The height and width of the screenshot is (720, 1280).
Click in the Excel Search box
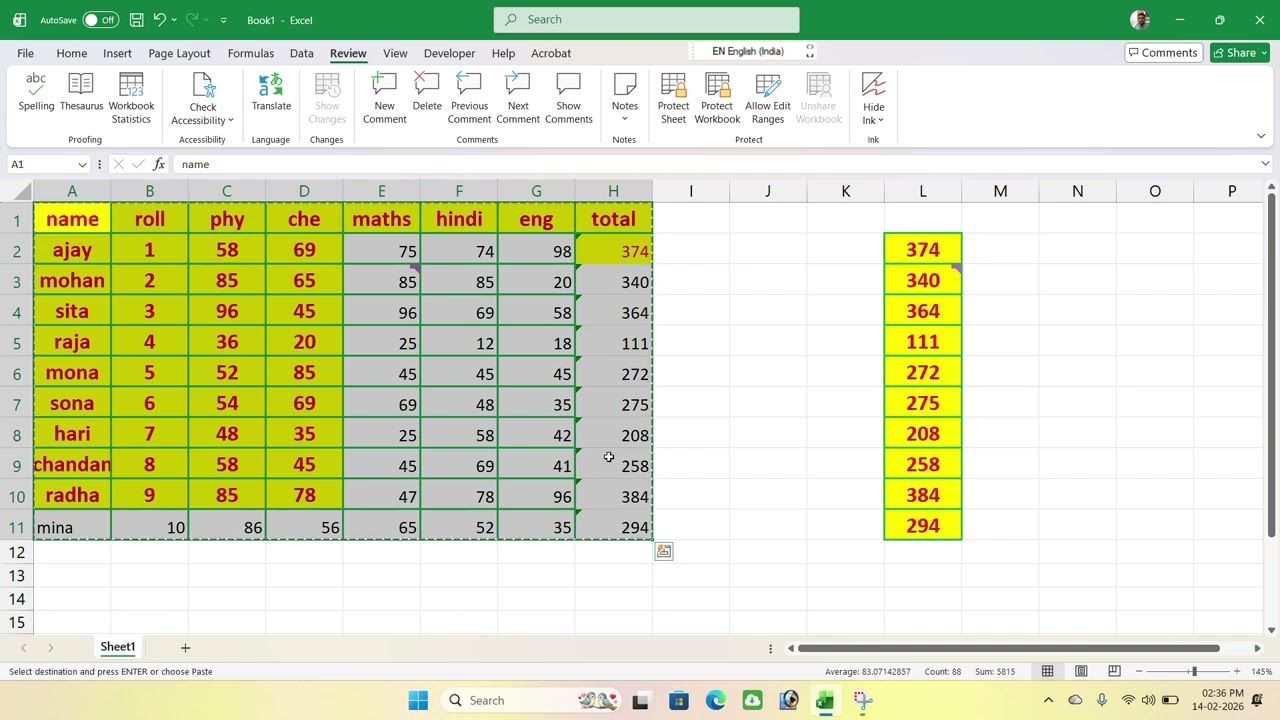[x=646, y=20]
